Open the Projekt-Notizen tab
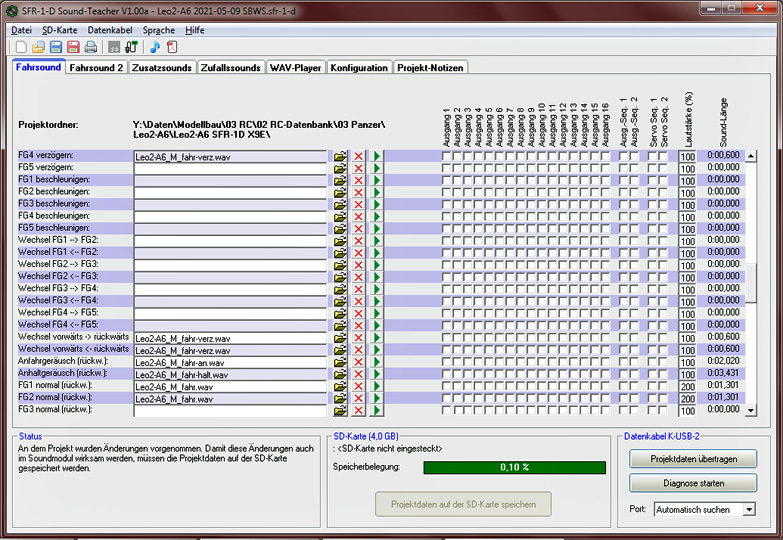Viewport: 783px width, 540px height. click(x=430, y=67)
